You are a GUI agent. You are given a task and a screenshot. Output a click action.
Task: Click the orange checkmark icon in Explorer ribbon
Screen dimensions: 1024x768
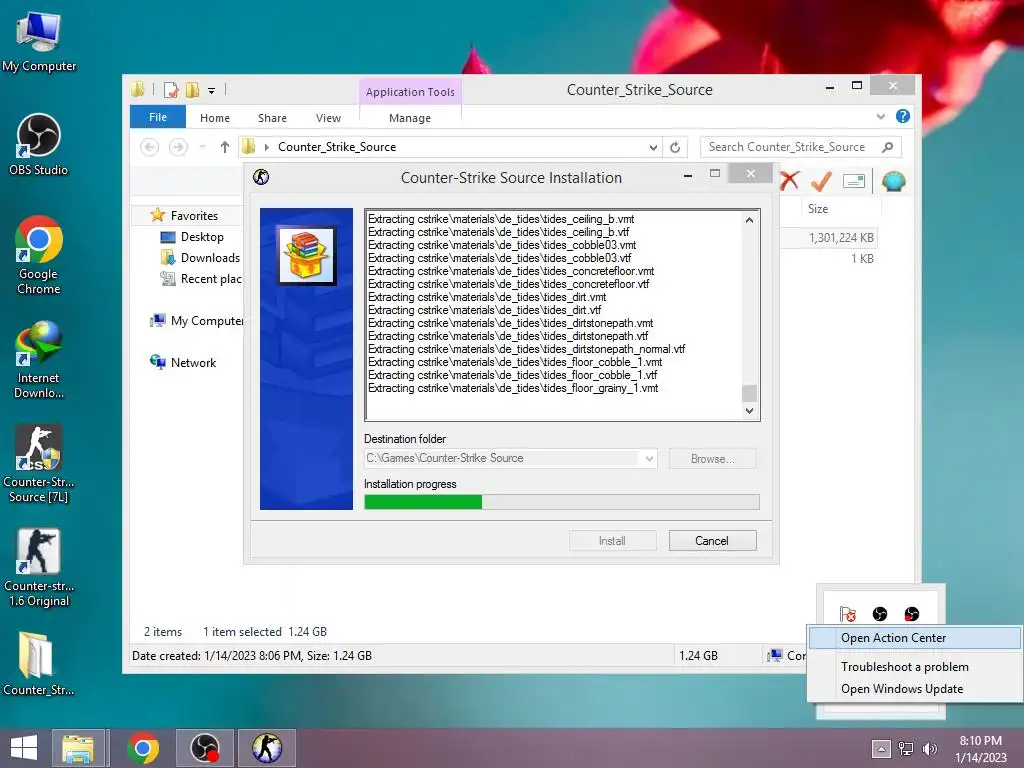coord(822,181)
